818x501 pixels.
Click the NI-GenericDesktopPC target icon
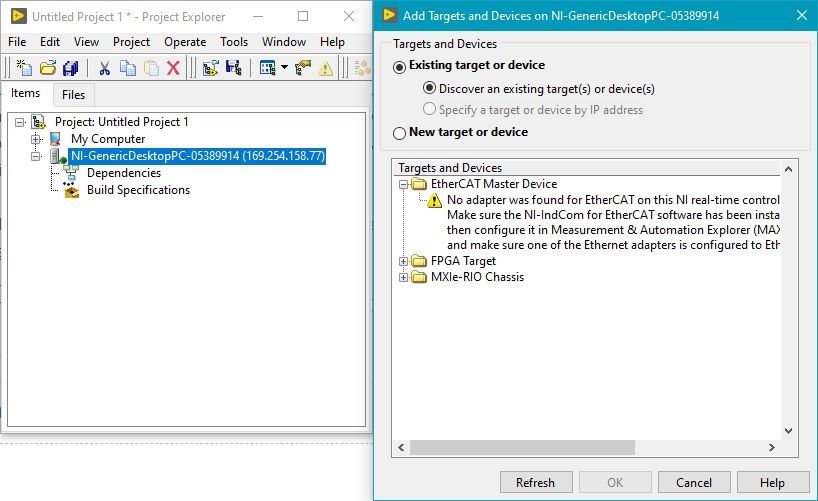click(x=57, y=156)
